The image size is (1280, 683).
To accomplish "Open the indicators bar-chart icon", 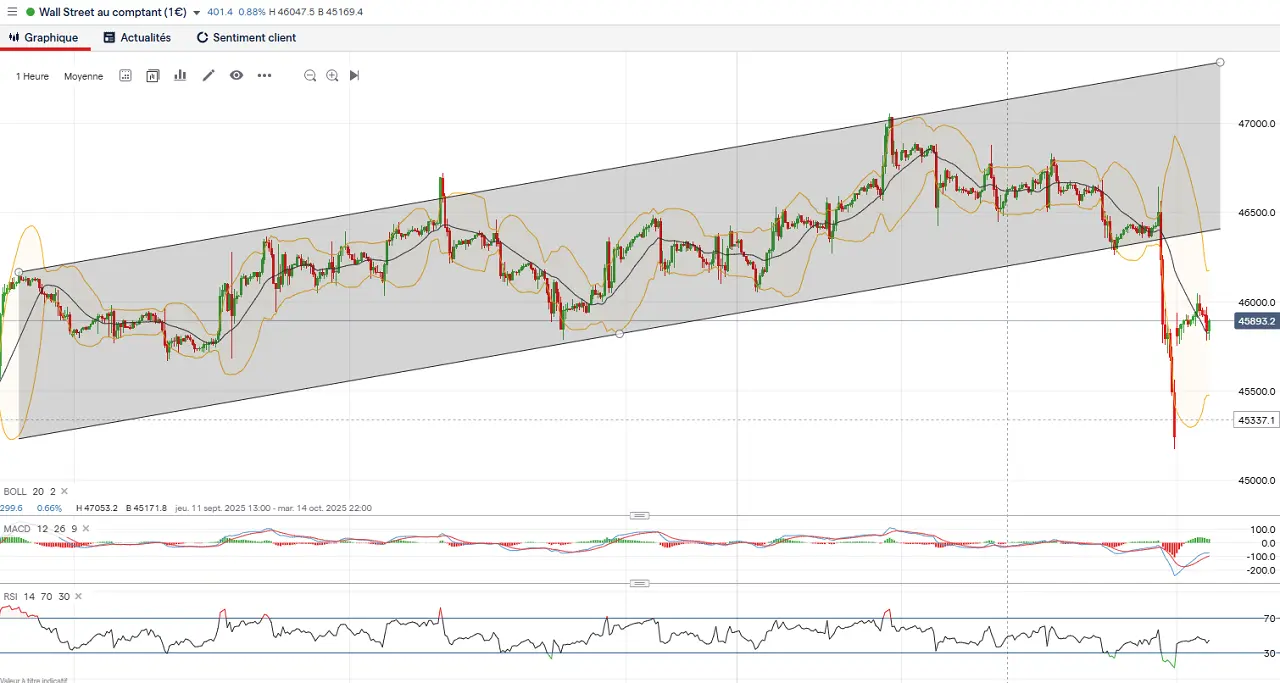I will [x=180, y=76].
